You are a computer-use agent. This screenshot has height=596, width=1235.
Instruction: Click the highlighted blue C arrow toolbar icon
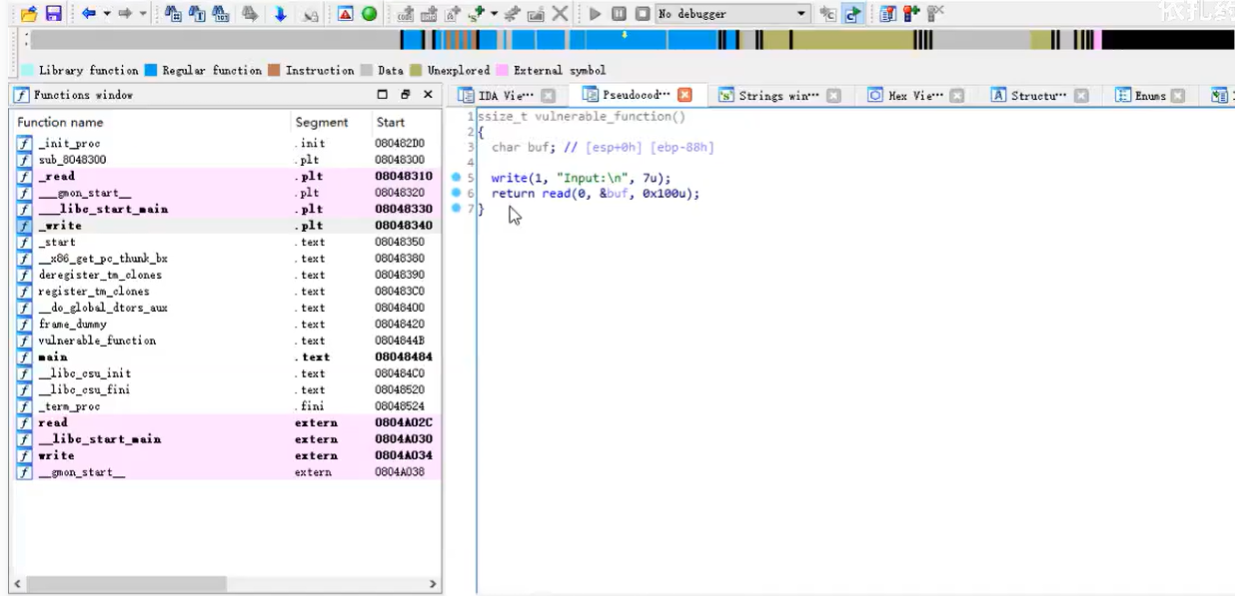pos(854,14)
